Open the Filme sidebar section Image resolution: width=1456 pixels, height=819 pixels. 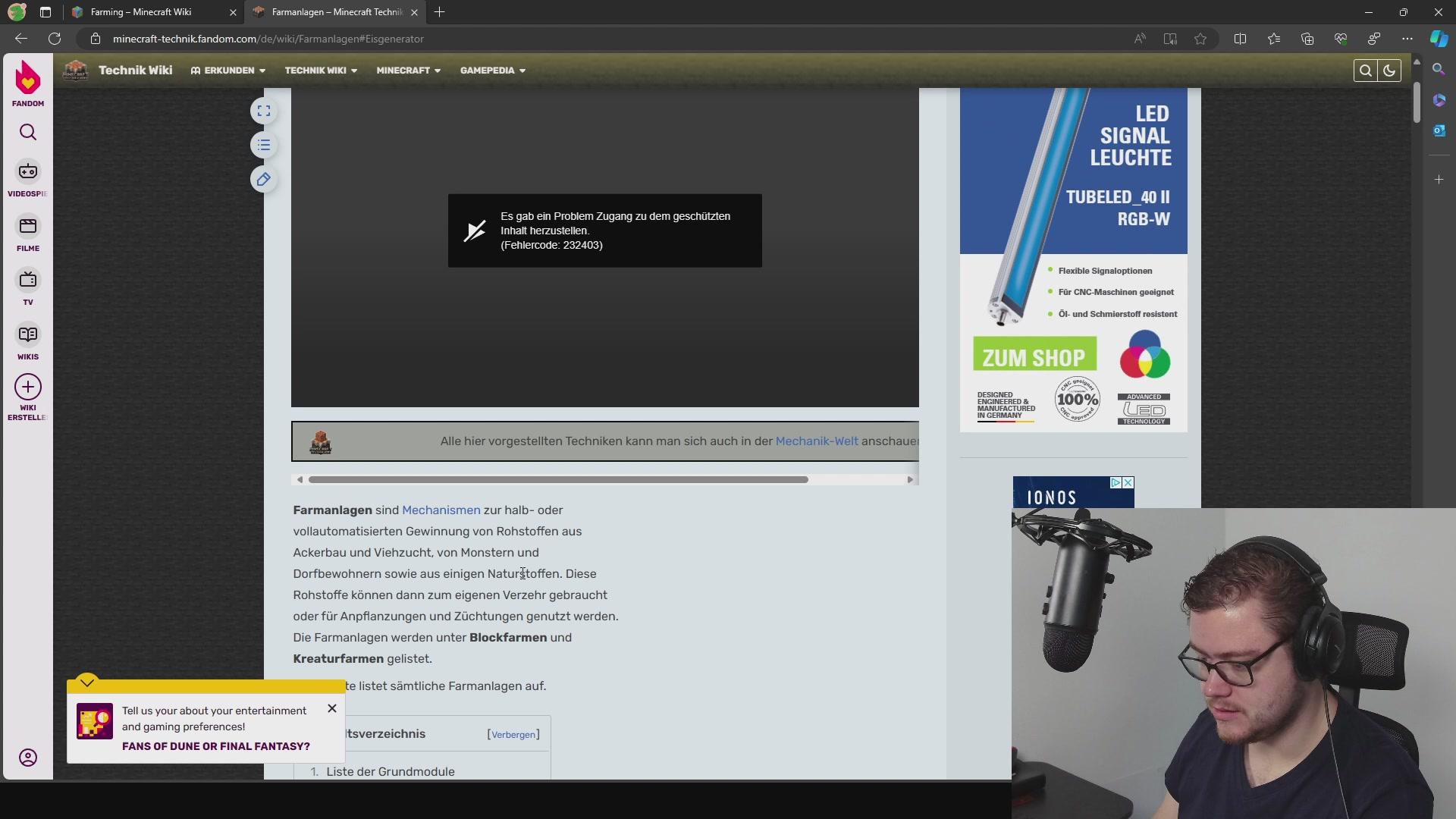click(28, 227)
